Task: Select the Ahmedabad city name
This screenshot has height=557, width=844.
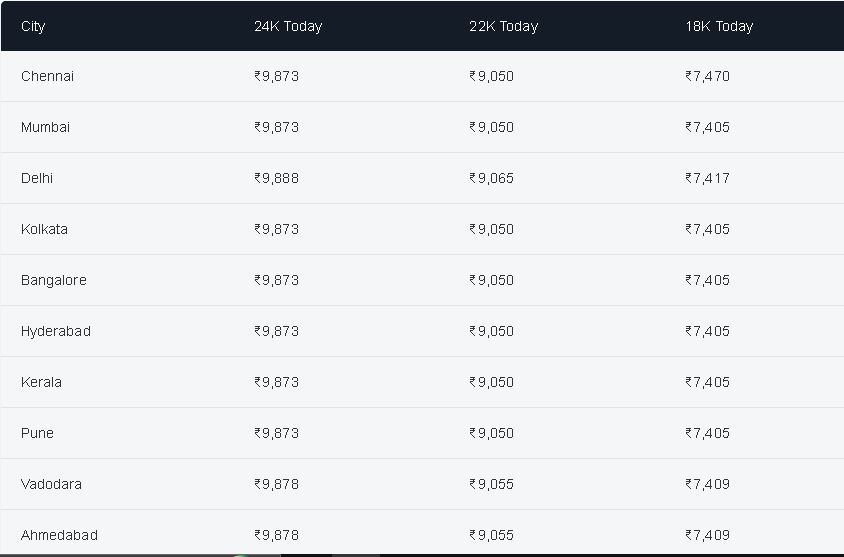Action: (59, 535)
